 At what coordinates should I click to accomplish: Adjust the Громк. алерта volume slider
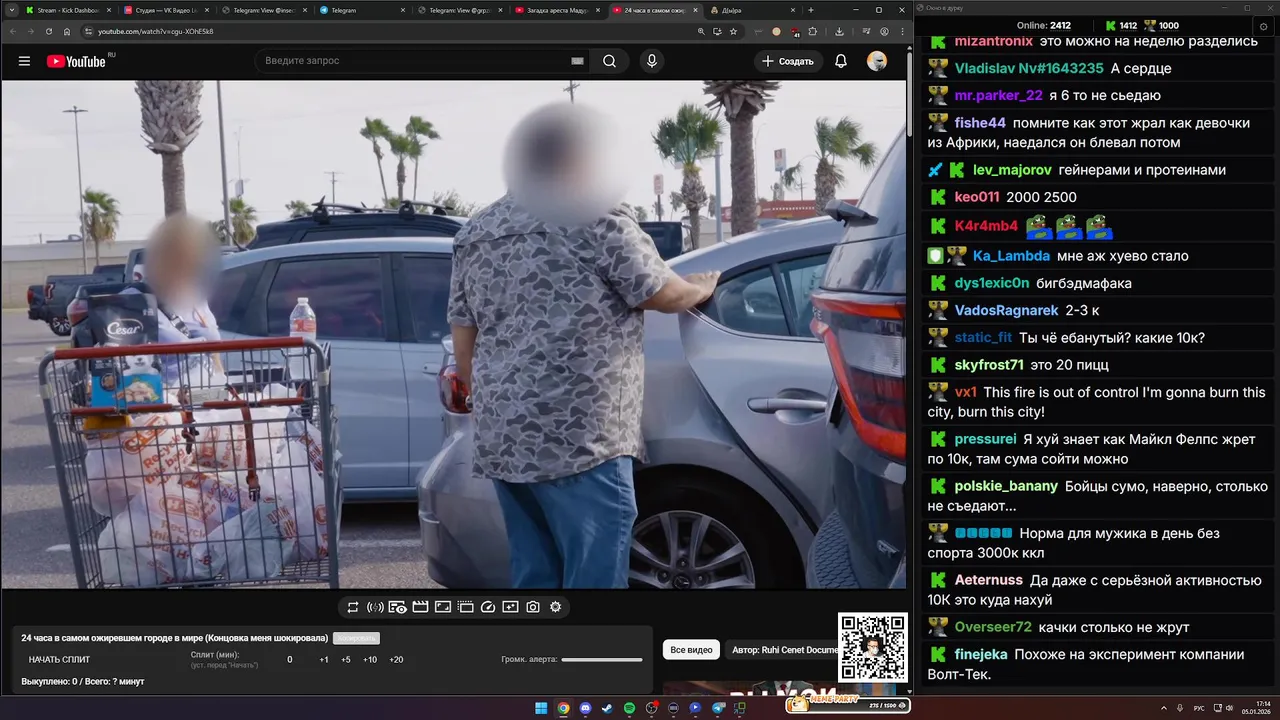point(602,660)
